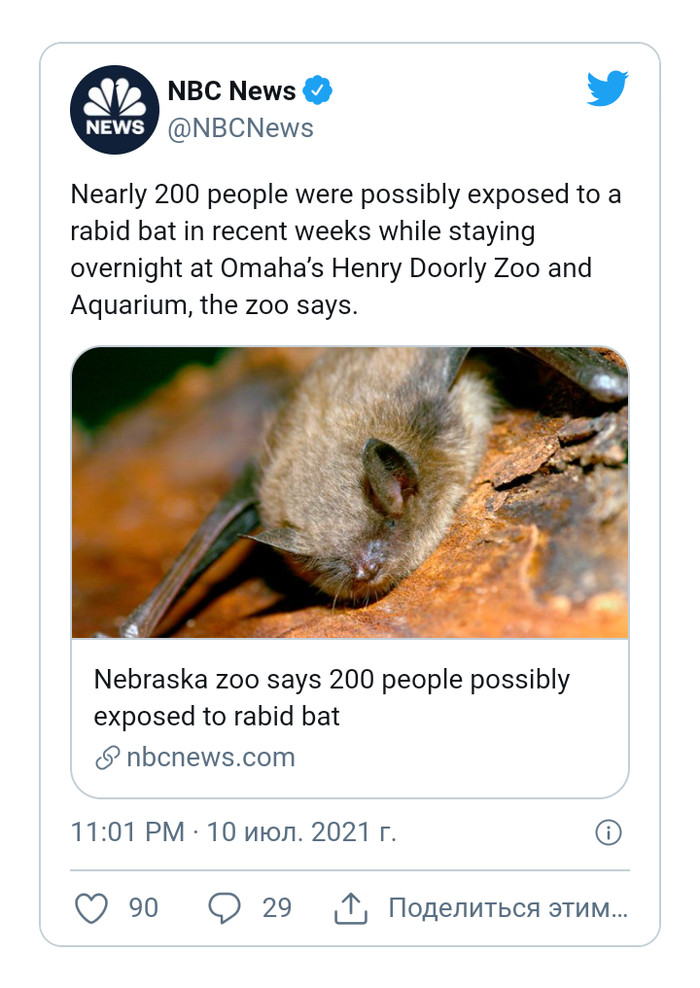Open the Nebraska zoo rabid bat headline
700x988 pixels.
331,698
